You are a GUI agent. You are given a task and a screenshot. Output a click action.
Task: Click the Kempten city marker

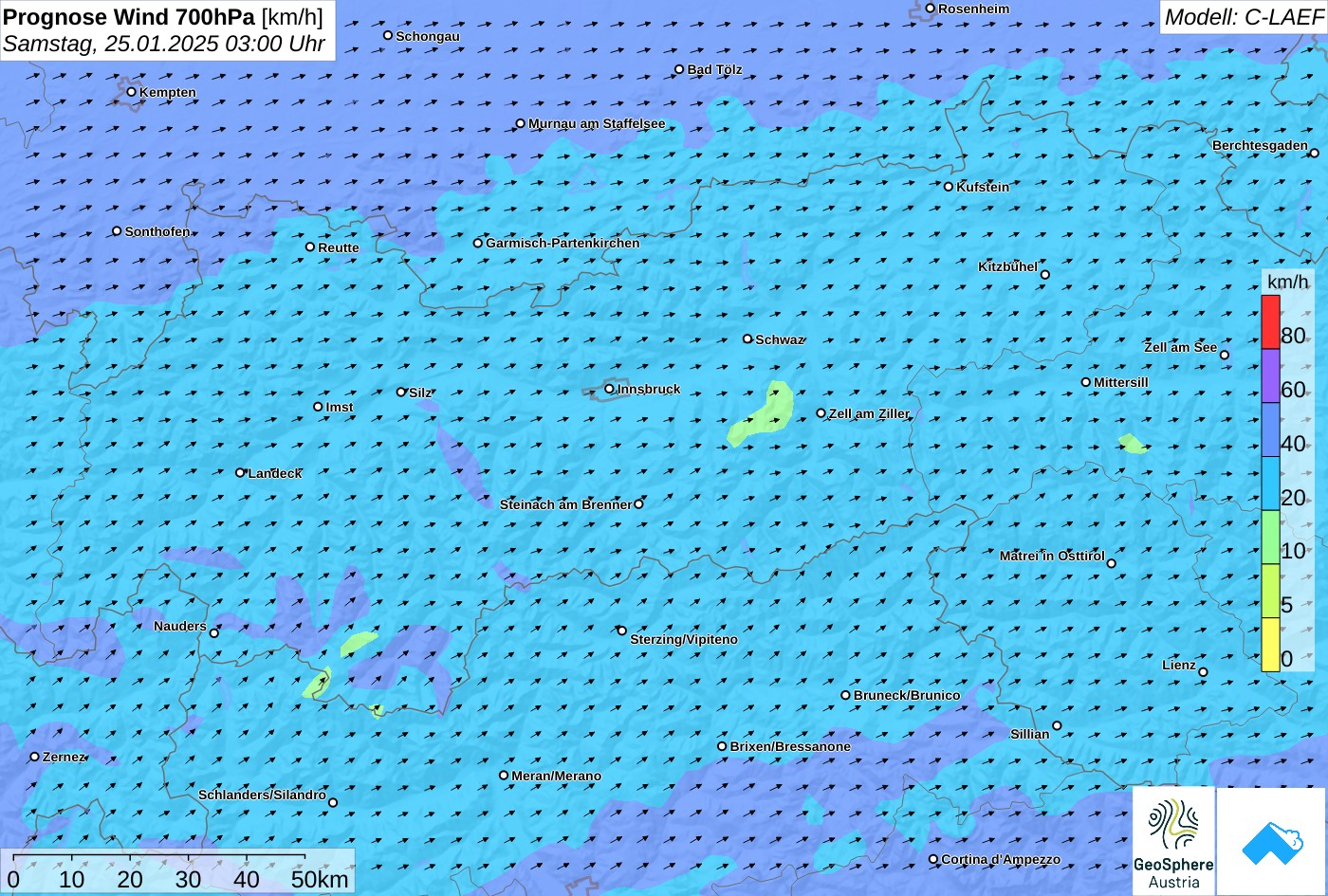132,92
